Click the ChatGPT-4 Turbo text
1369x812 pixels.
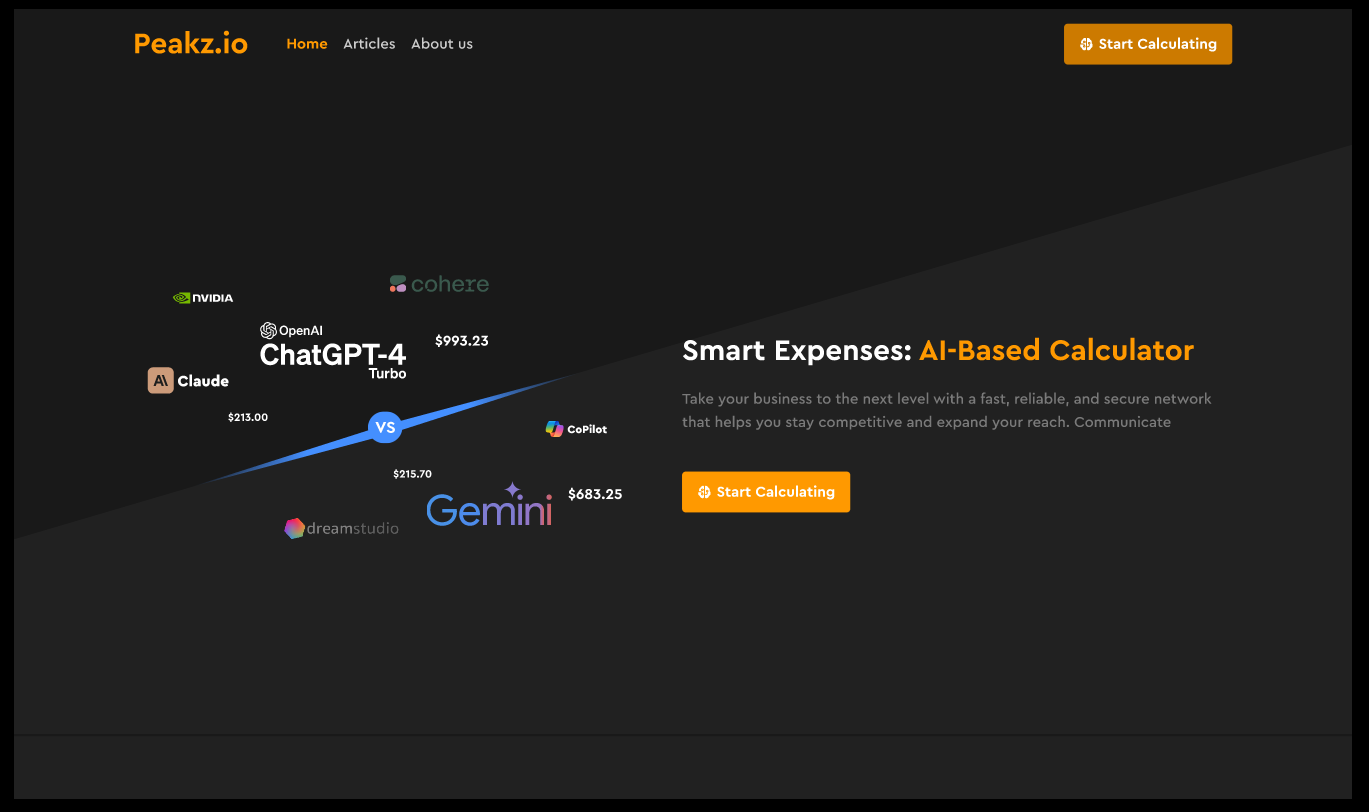tap(333, 360)
